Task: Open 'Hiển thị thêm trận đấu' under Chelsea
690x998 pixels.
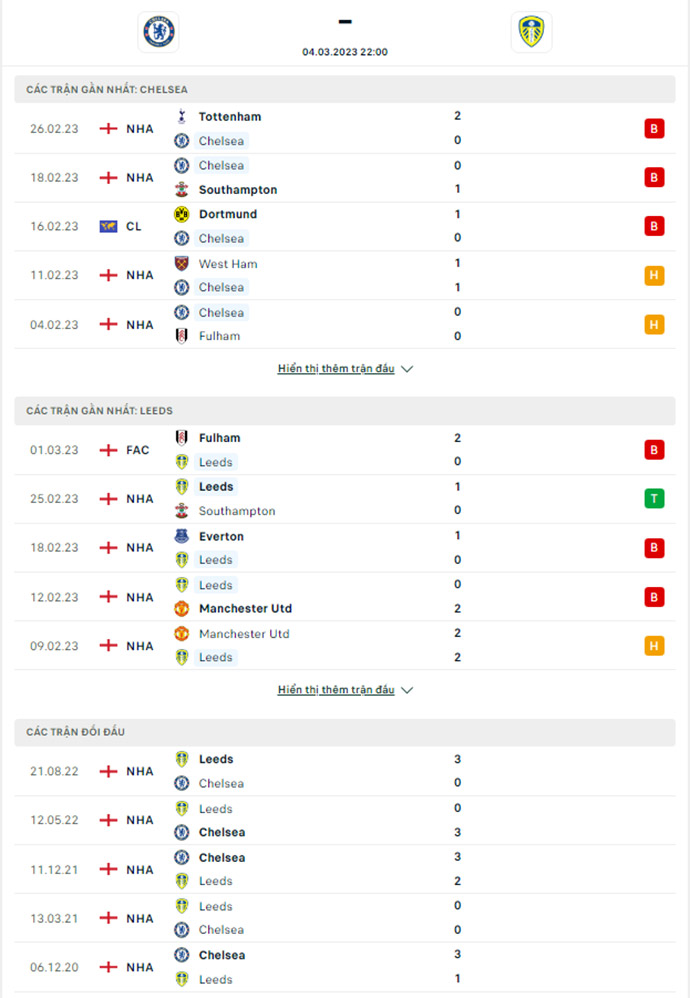Action: 336,369
